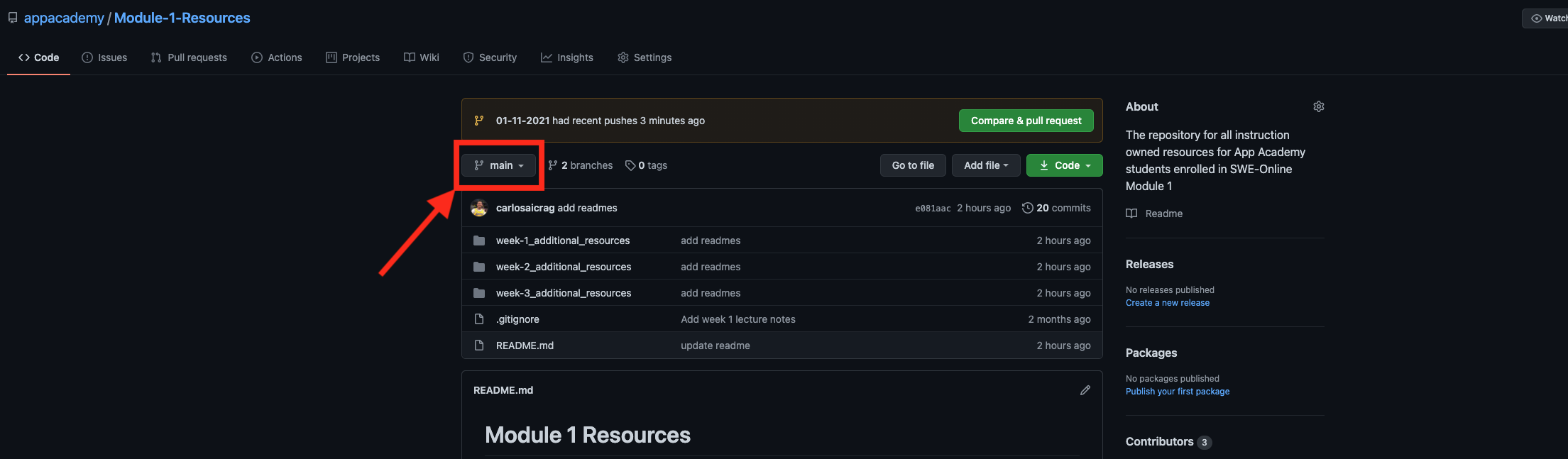Click the file icon of .gitignore
Viewport: 1568px width, 459px height.
pyautogui.click(x=479, y=319)
